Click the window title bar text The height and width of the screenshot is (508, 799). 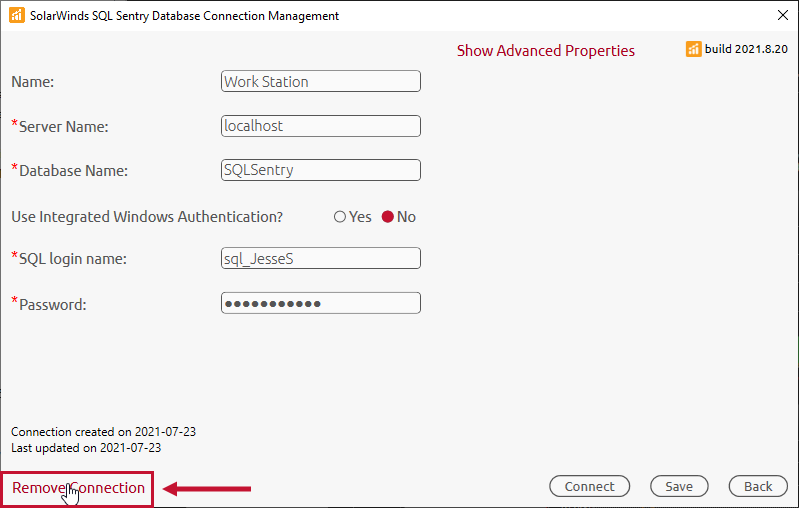click(184, 16)
